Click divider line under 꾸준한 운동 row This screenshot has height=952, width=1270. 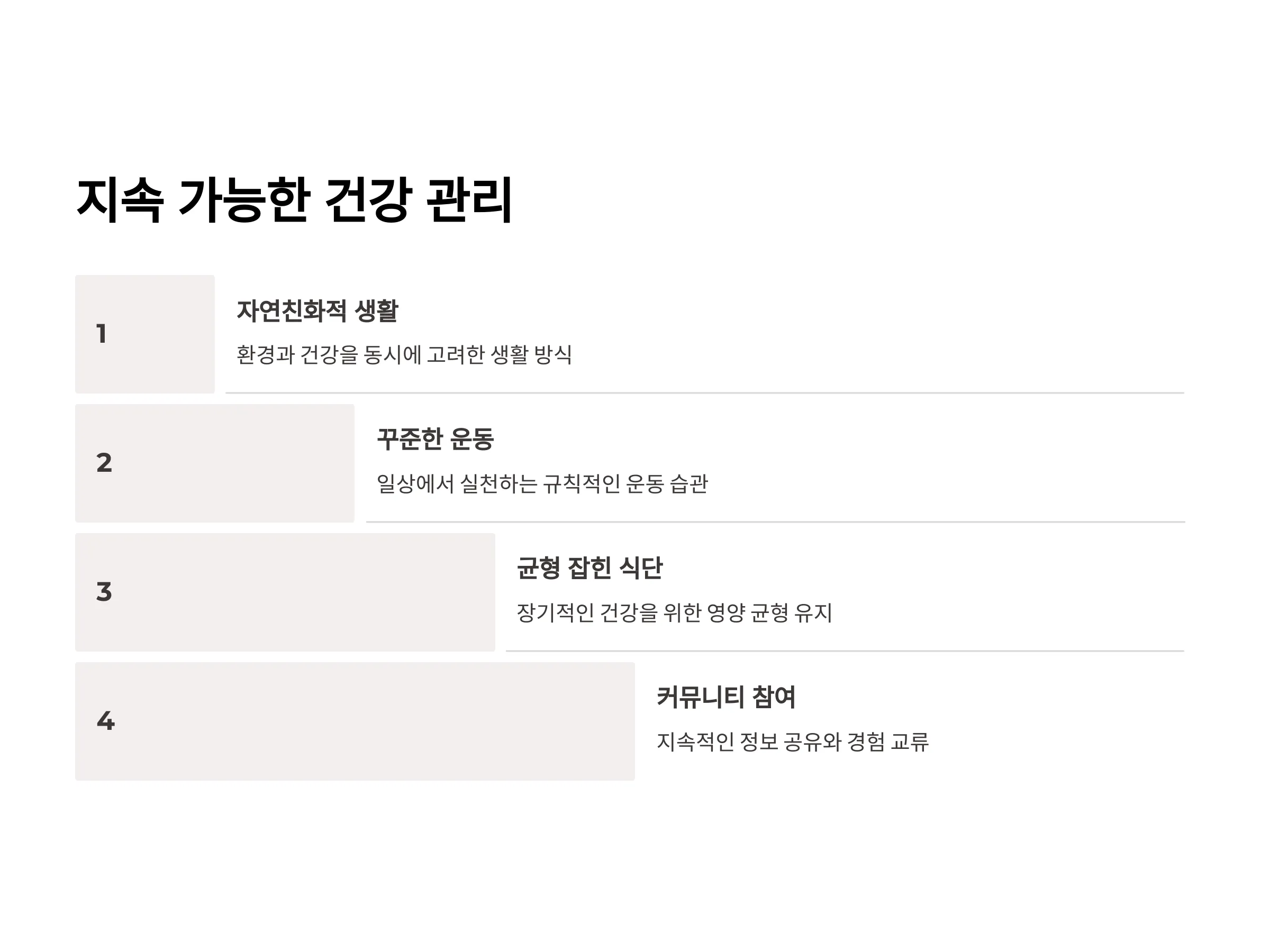776,522
